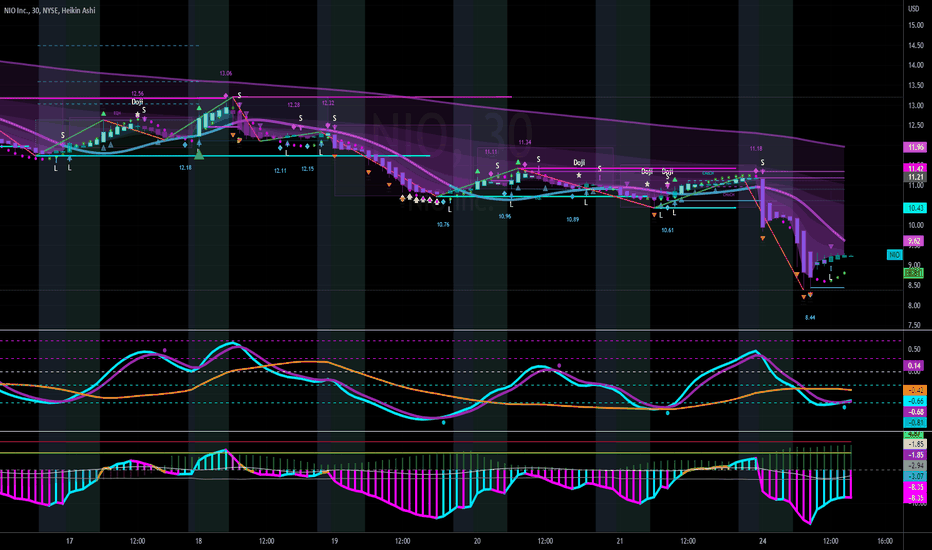Image resolution: width=932 pixels, height=550 pixels.
Task: Select the purple 0.14 oscillator tag
Action: tap(915, 366)
